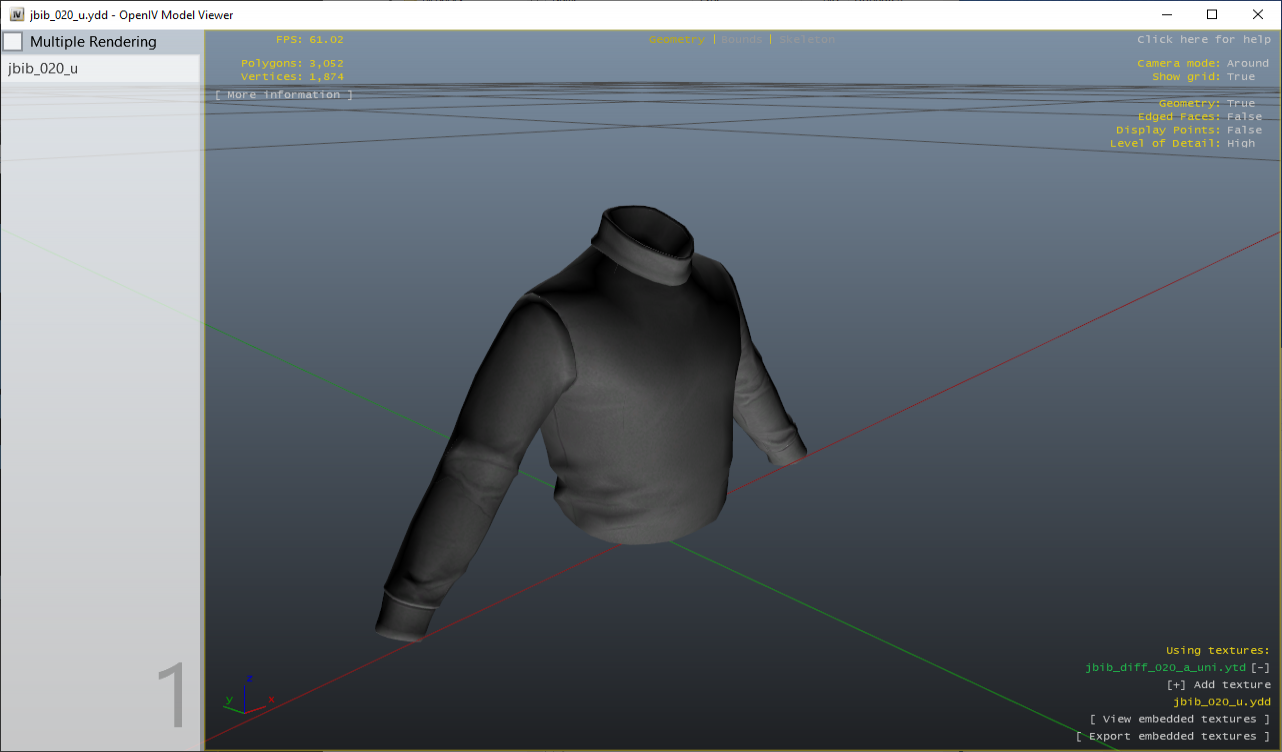Click the axis orientation gizmo
Screen dimensions: 1282x752
click(247, 695)
